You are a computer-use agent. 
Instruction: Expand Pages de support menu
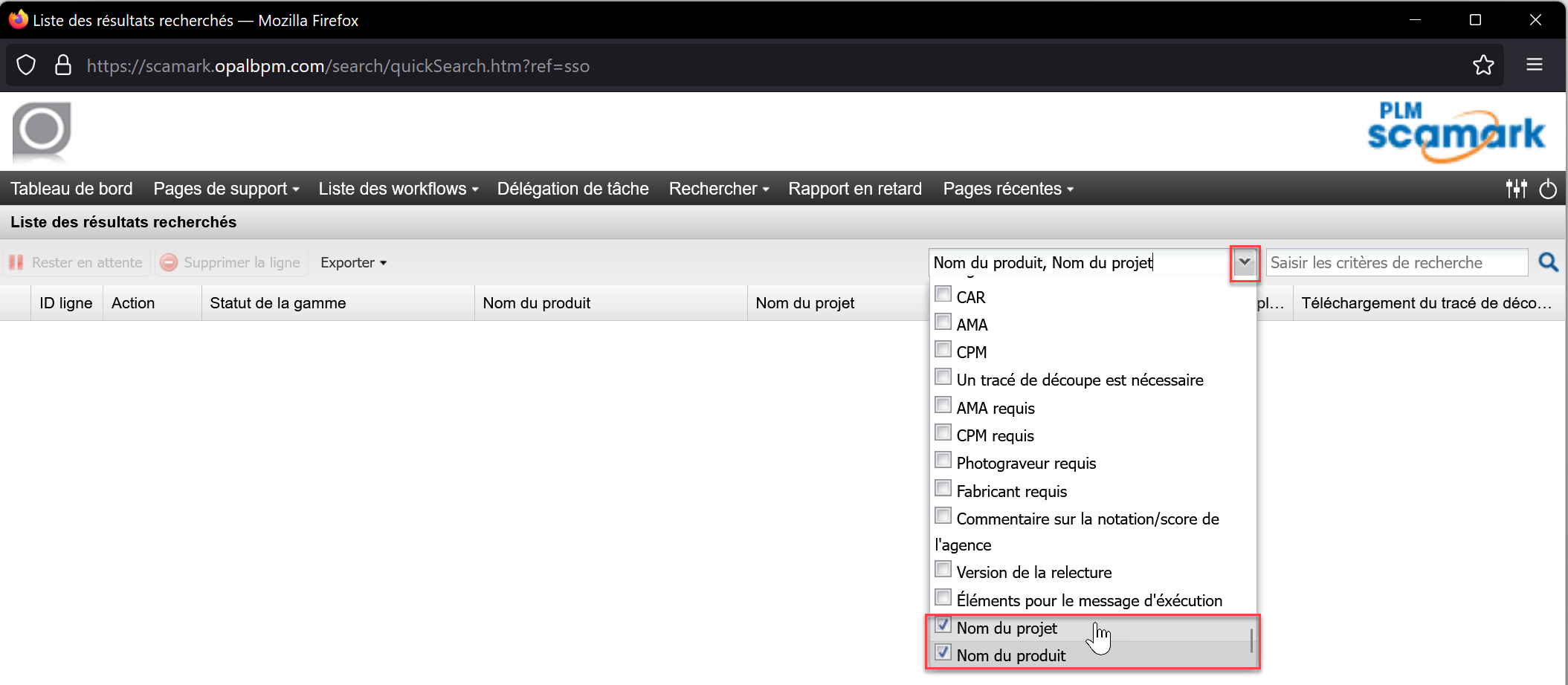(226, 189)
